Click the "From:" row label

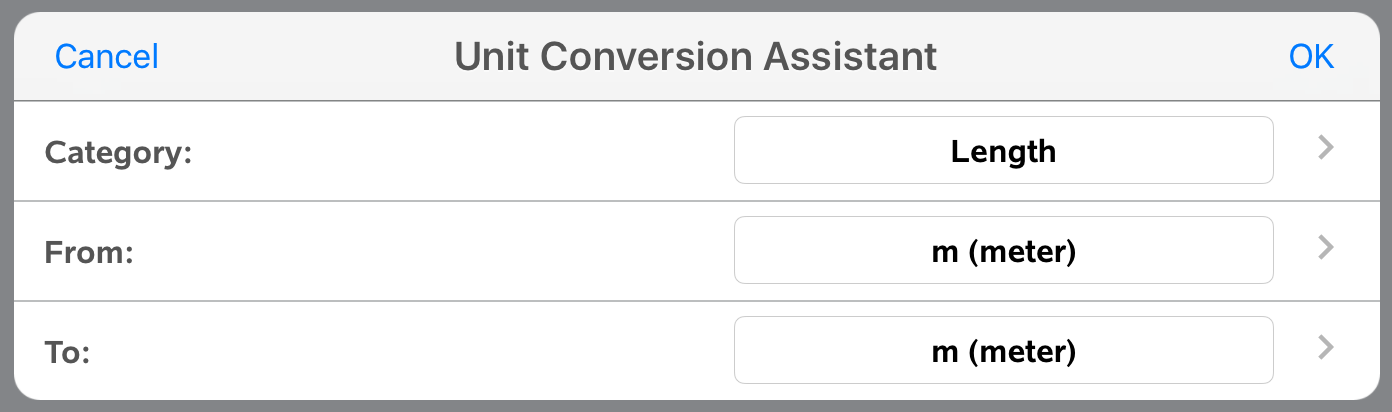(x=89, y=253)
